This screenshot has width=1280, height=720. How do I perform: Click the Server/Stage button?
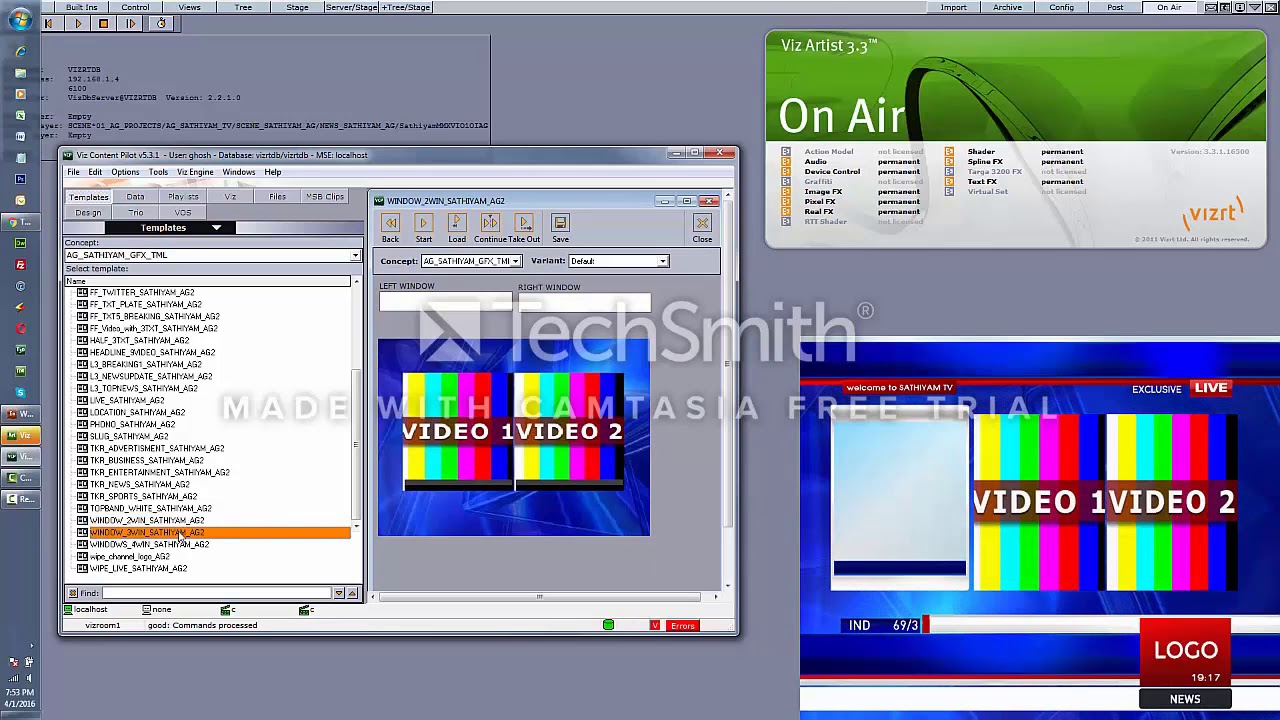click(x=352, y=7)
